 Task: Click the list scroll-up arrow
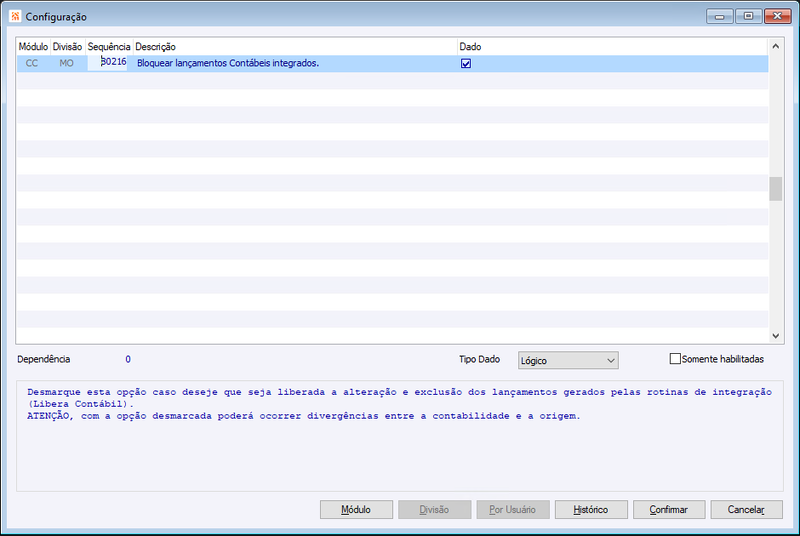tap(776, 46)
